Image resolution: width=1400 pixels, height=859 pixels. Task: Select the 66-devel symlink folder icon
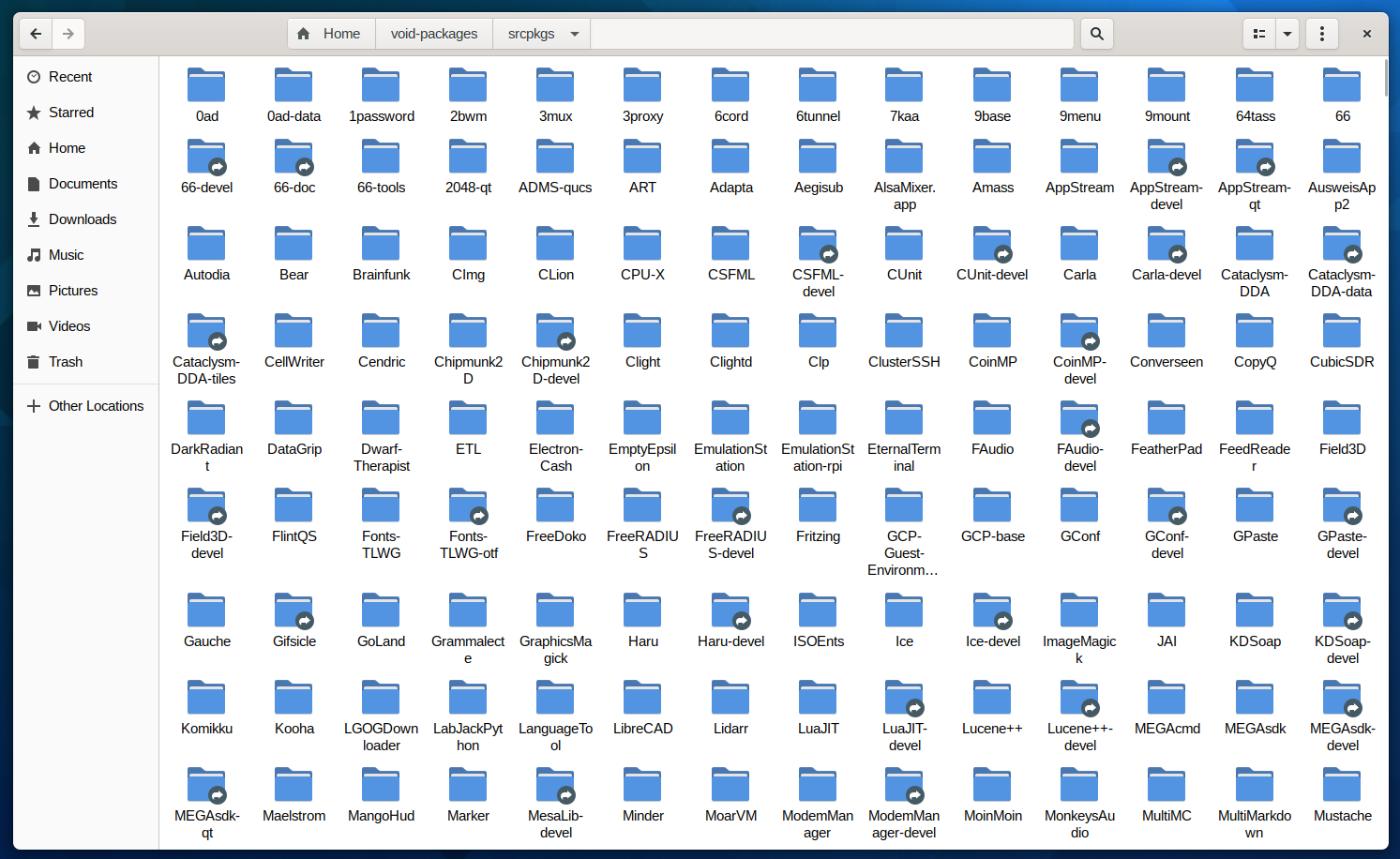pos(206,156)
